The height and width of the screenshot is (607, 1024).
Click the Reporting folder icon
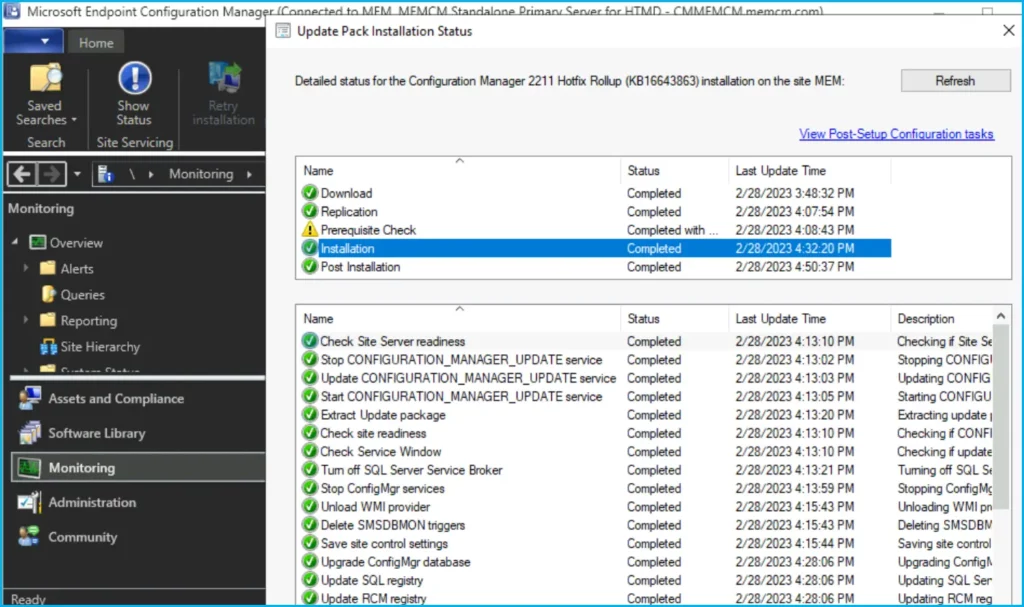tap(48, 320)
